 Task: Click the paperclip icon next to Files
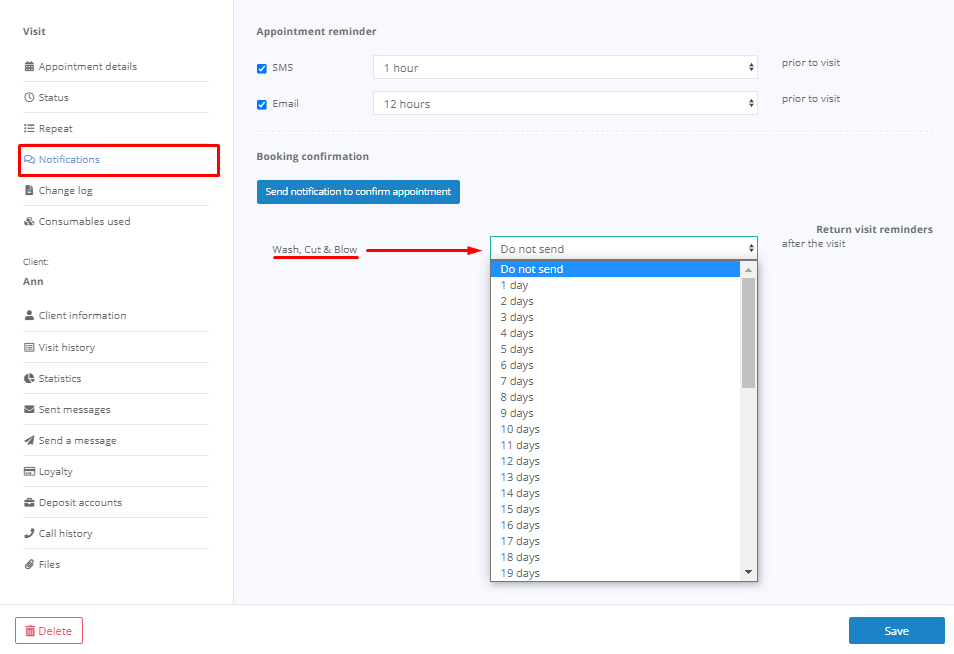coord(29,565)
